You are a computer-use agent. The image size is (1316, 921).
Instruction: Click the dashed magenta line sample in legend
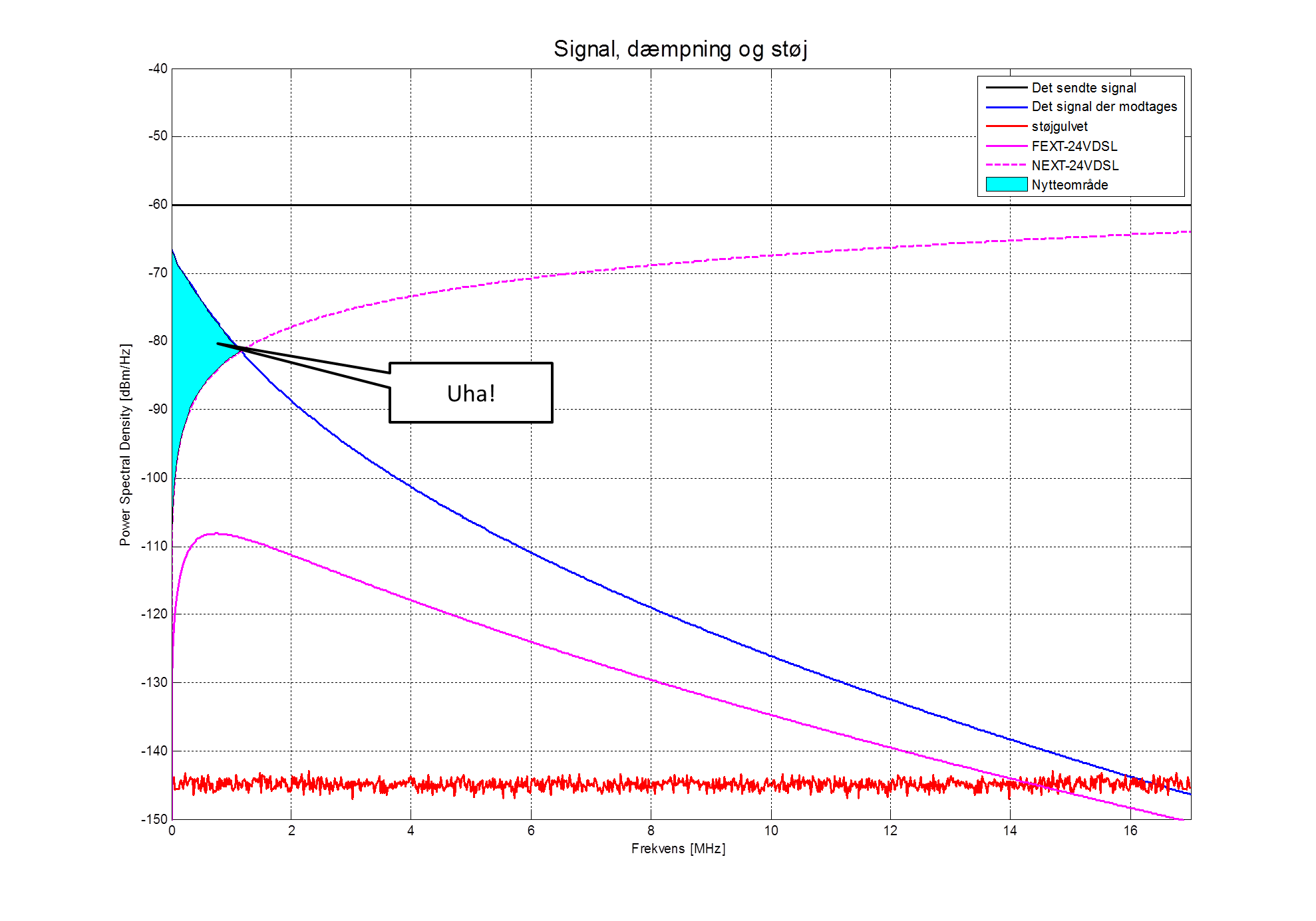click(1006, 165)
